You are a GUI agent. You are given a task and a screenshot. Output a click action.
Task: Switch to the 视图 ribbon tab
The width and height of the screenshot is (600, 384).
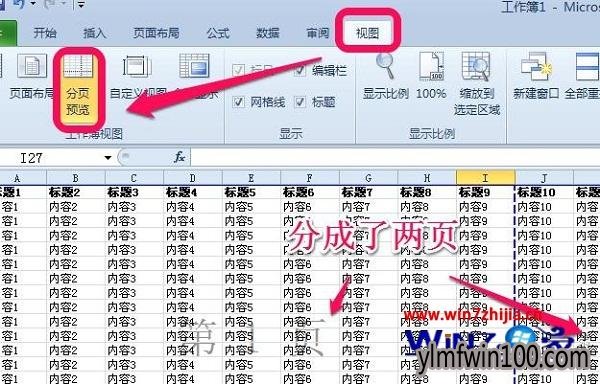367,33
